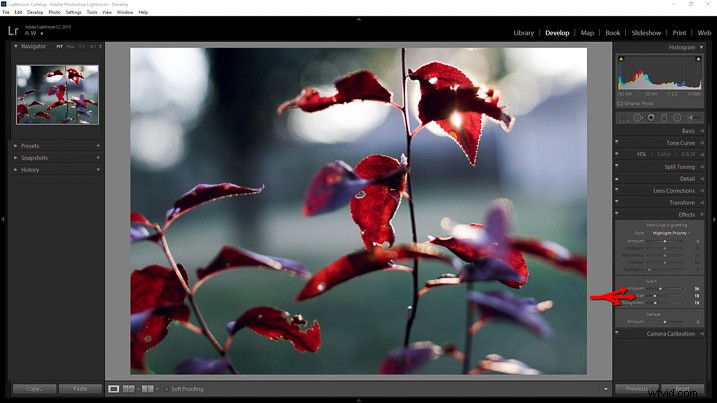This screenshot has width=717, height=403.
Task: Toggle highlight clipping indicator in histogram
Action: pos(698,59)
